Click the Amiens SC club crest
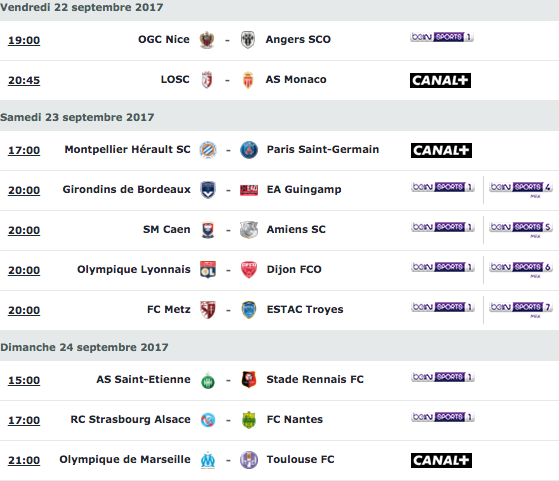This screenshot has height=481, width=559. click(249, 230)
